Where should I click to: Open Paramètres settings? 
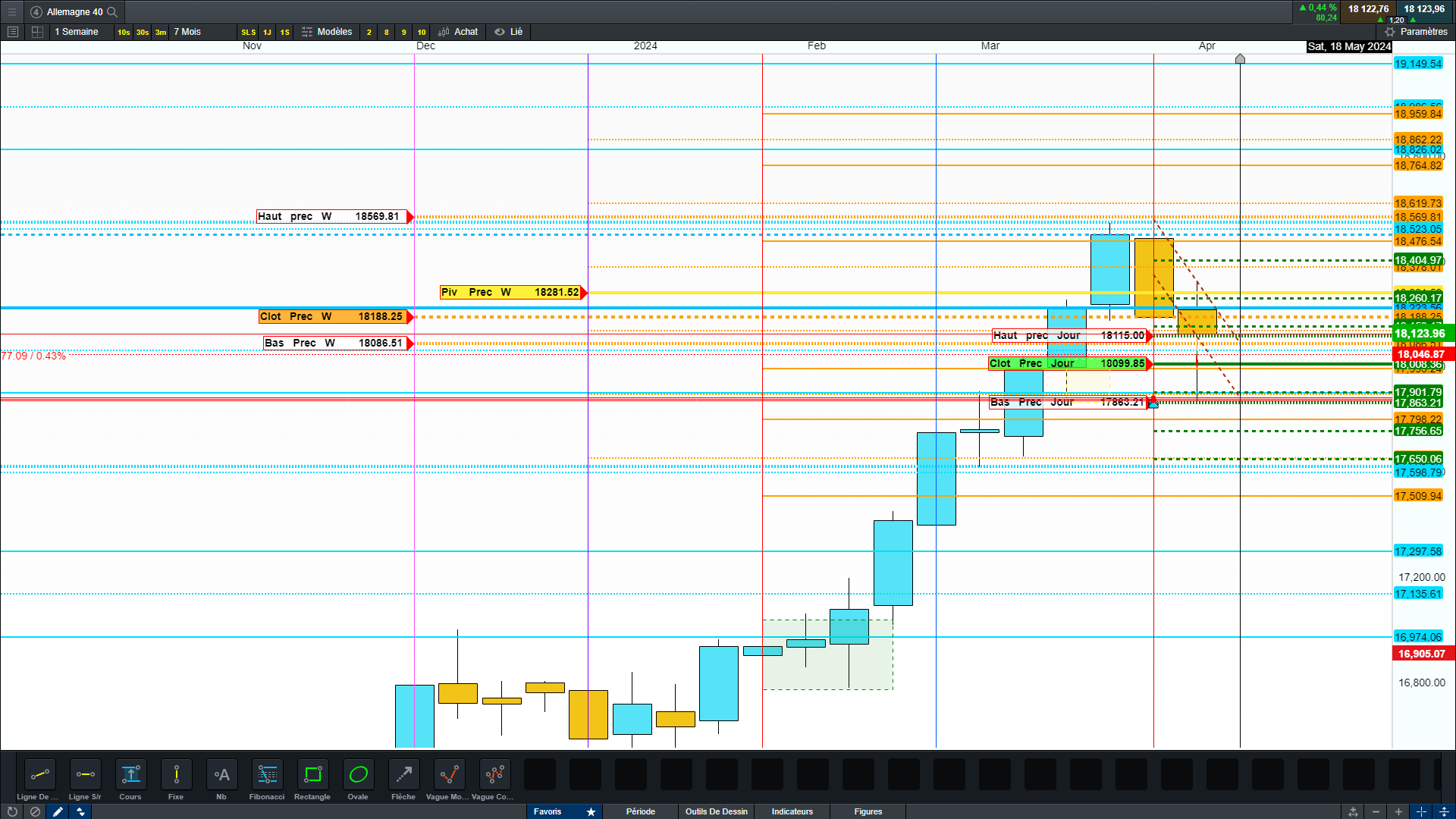click(x=1416, y=32)
